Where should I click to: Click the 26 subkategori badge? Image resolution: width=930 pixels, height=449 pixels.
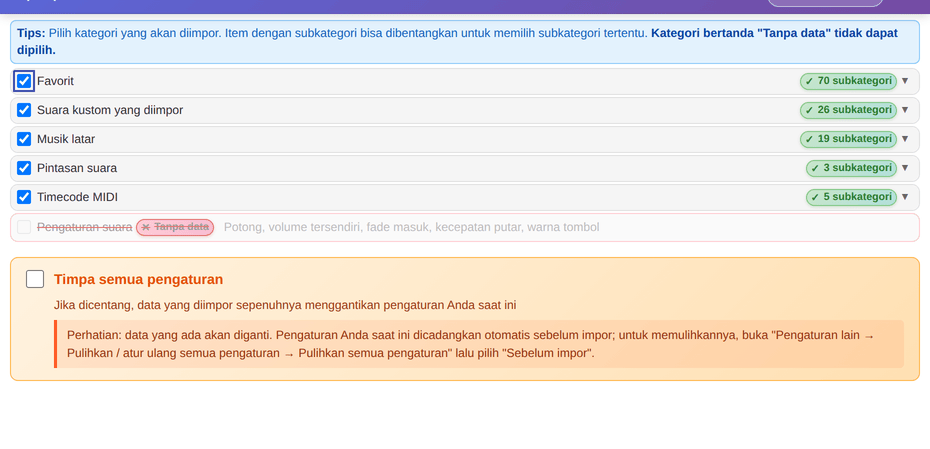click(x=848, y=110)
